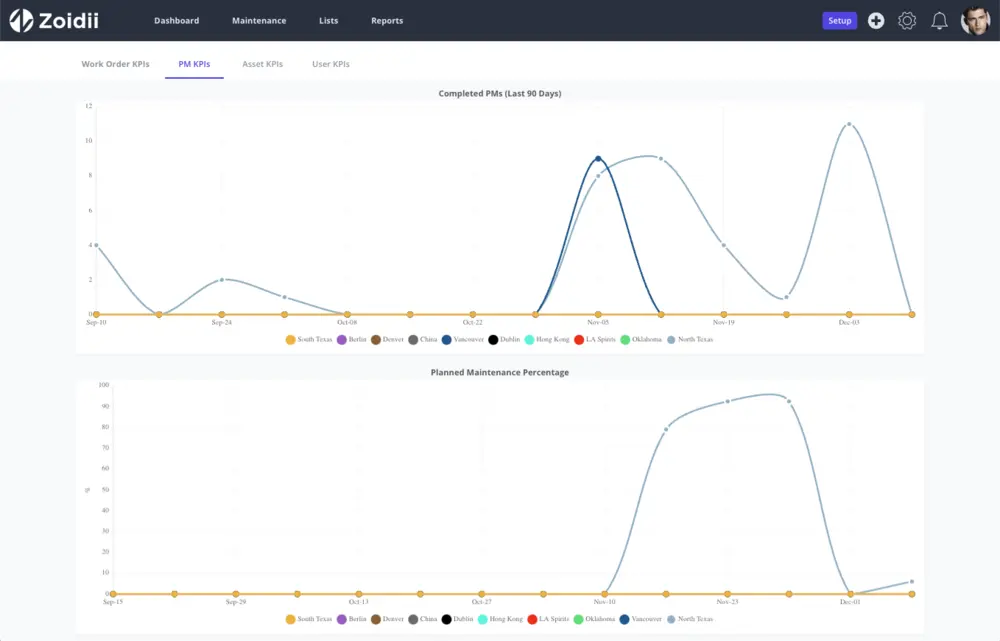Toggle South Texas in Completed PMs legend
This screenshot has width=1000, height=641.
(x=309, y=339)
